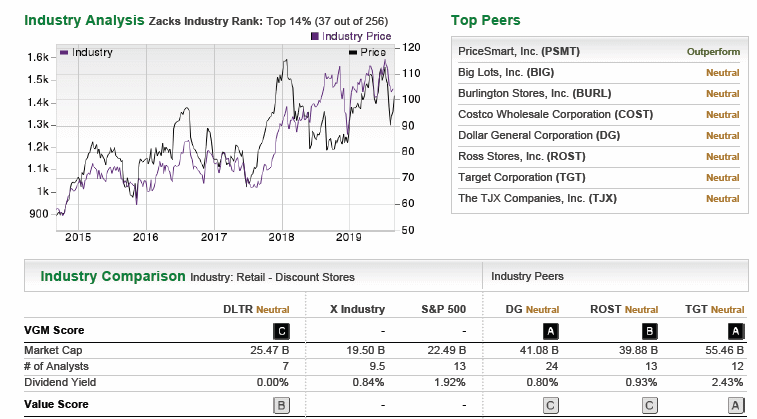The image size is (757, 419).
Task: Click Neutral rating beside The TJX Companies
Action: [723, 199]
